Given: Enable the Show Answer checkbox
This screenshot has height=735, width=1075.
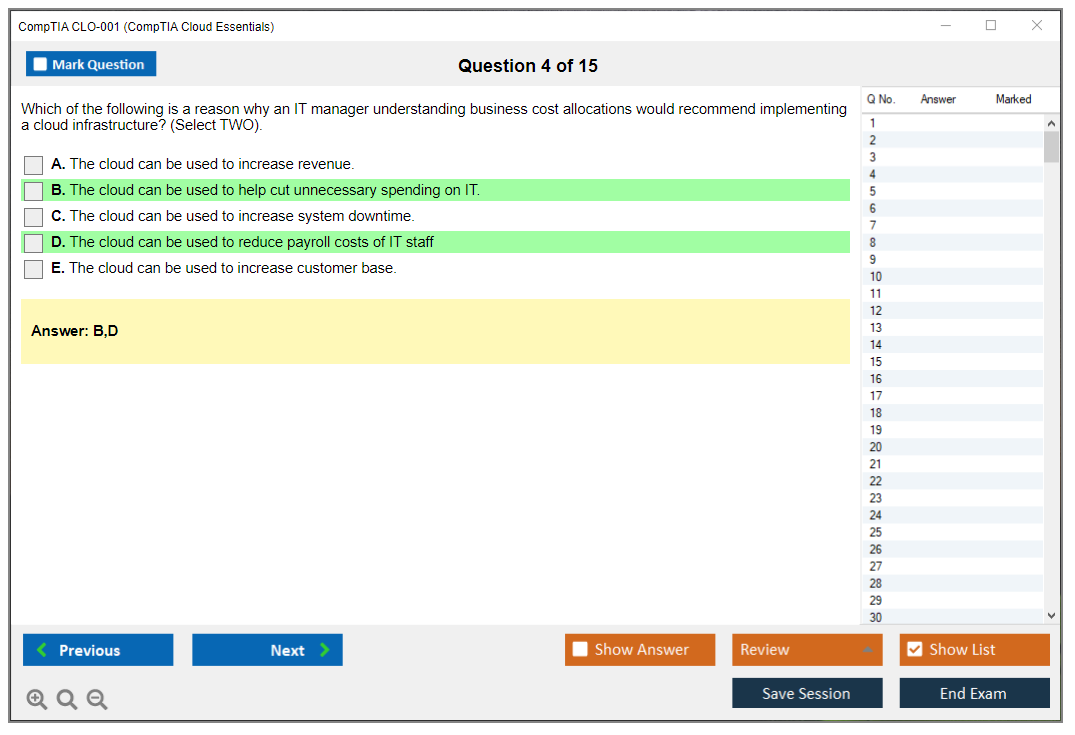Looking at the screenshot, I should [x=581, y=650].
